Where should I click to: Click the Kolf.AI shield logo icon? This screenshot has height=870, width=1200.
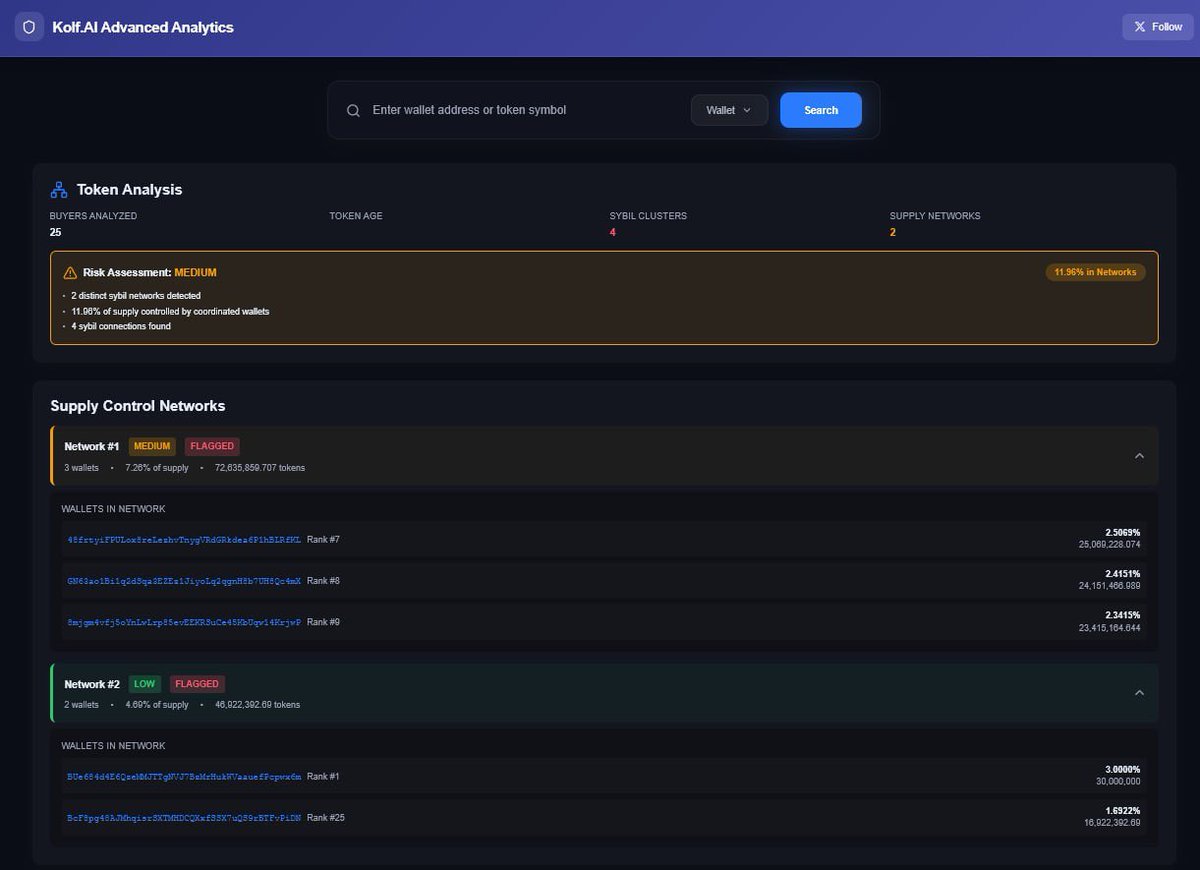pos(30,27)
